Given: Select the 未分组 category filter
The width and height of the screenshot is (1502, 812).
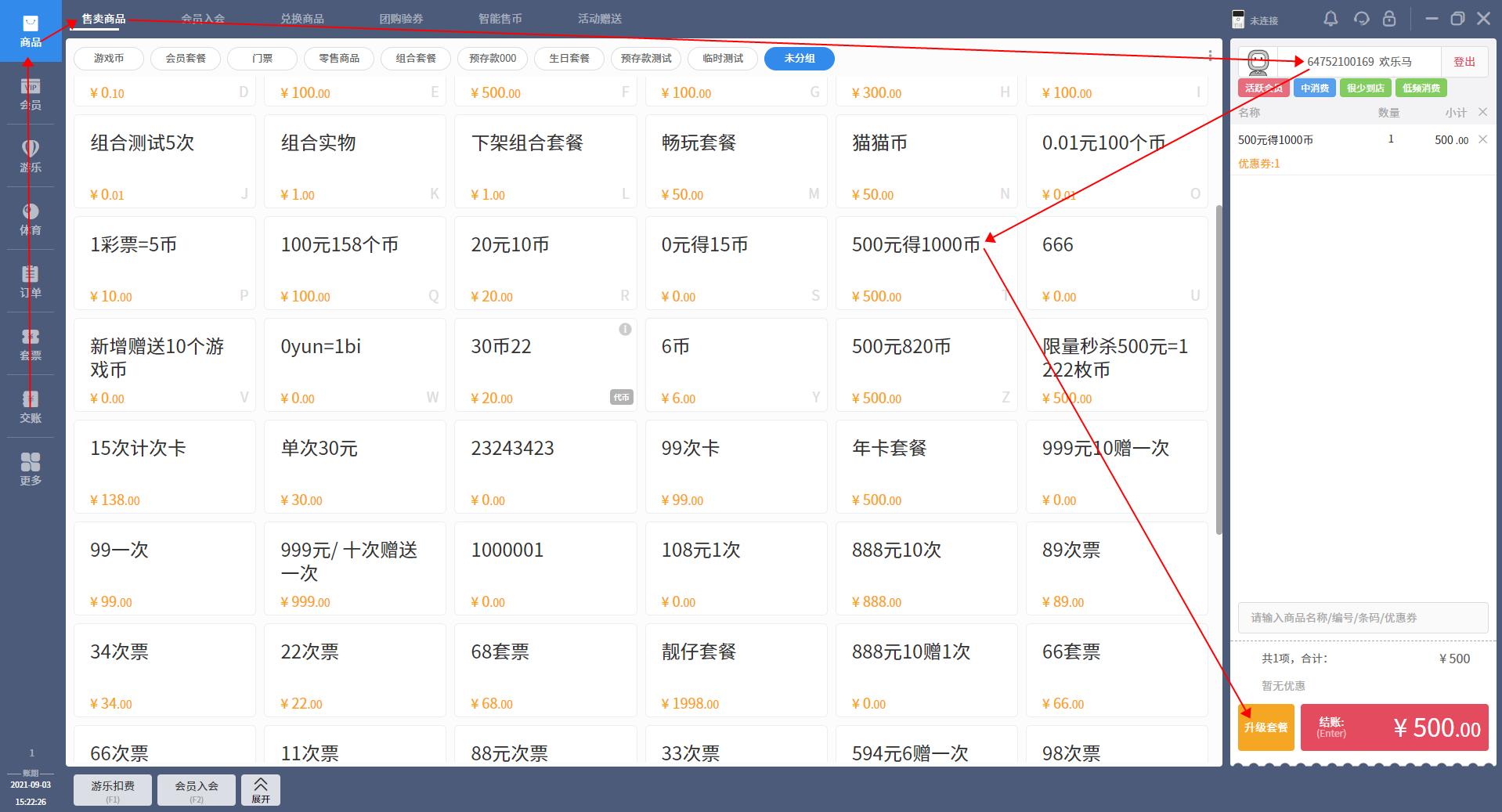Looking at the screenshot, I should 800,59.
